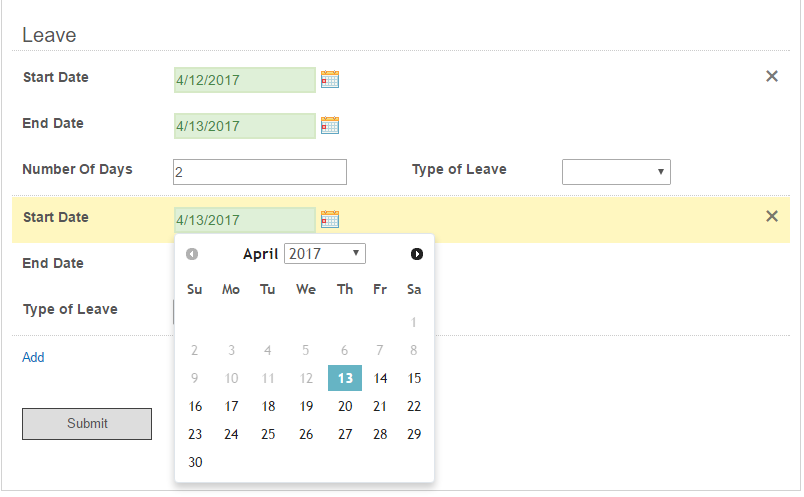Choose April 20 in the calendar
Screen dimensions: 804x497
(x=345, y=406)
